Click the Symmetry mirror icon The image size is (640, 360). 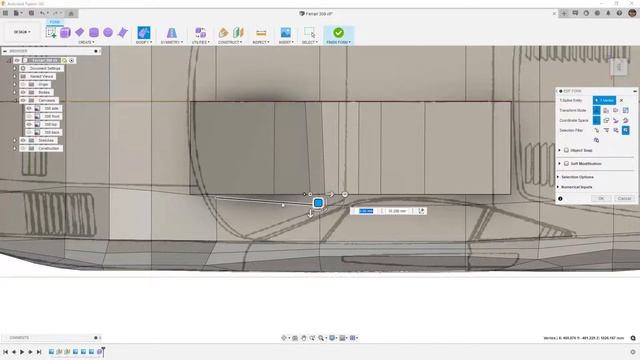[x=172, y=33]
